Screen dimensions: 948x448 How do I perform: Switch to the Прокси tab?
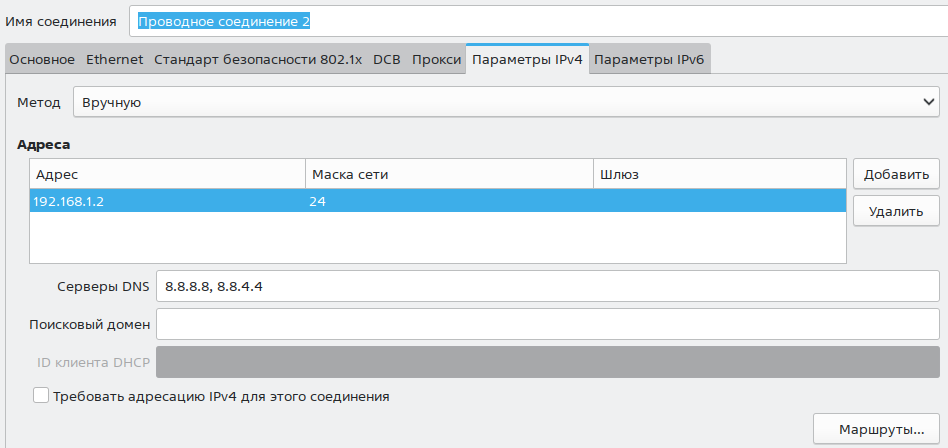(x=437, y=60)
